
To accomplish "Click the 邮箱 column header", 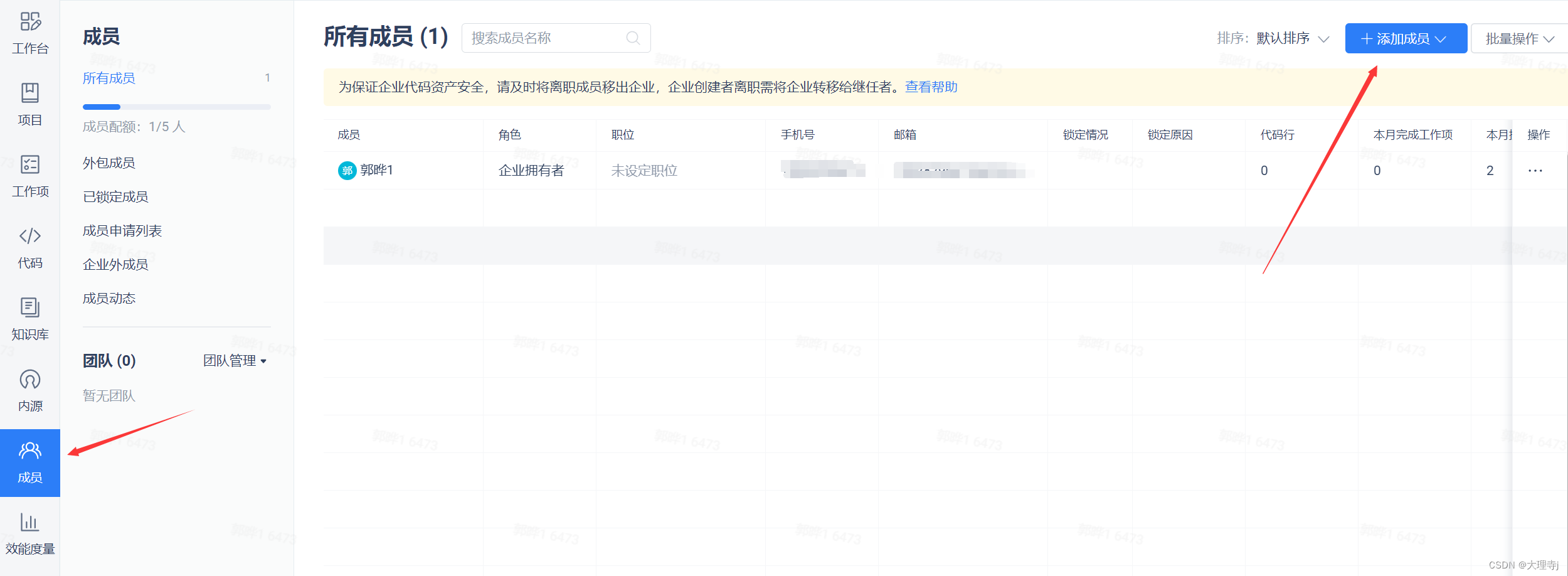I will pyautogui.click(x=905, y=135).
